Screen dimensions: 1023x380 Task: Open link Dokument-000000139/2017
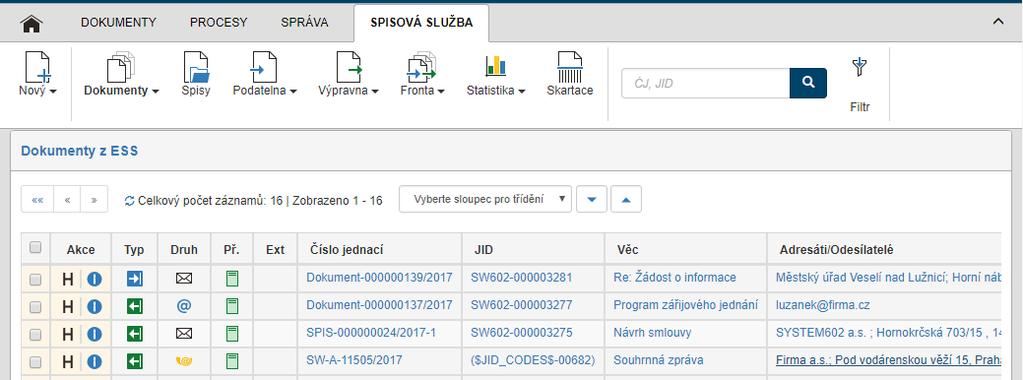click(x=379, y=277)
